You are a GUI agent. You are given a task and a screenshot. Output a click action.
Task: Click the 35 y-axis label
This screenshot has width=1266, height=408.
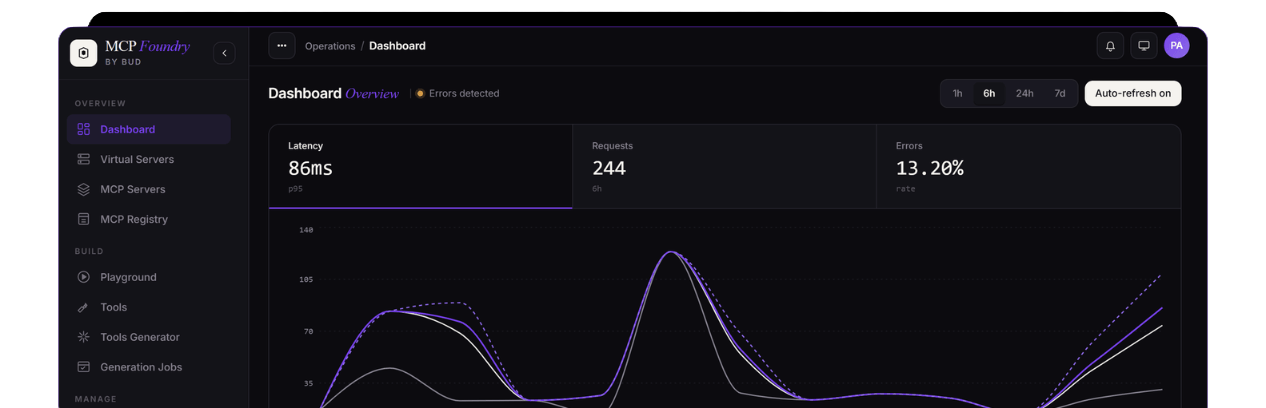(308, 383)
